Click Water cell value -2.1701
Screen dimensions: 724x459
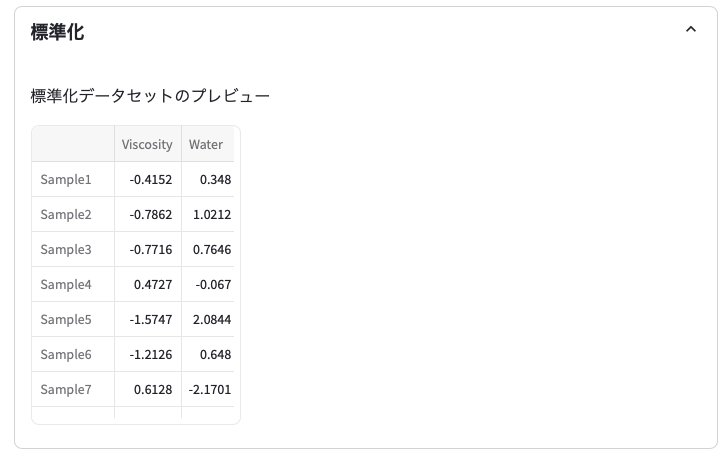(212, 390)
